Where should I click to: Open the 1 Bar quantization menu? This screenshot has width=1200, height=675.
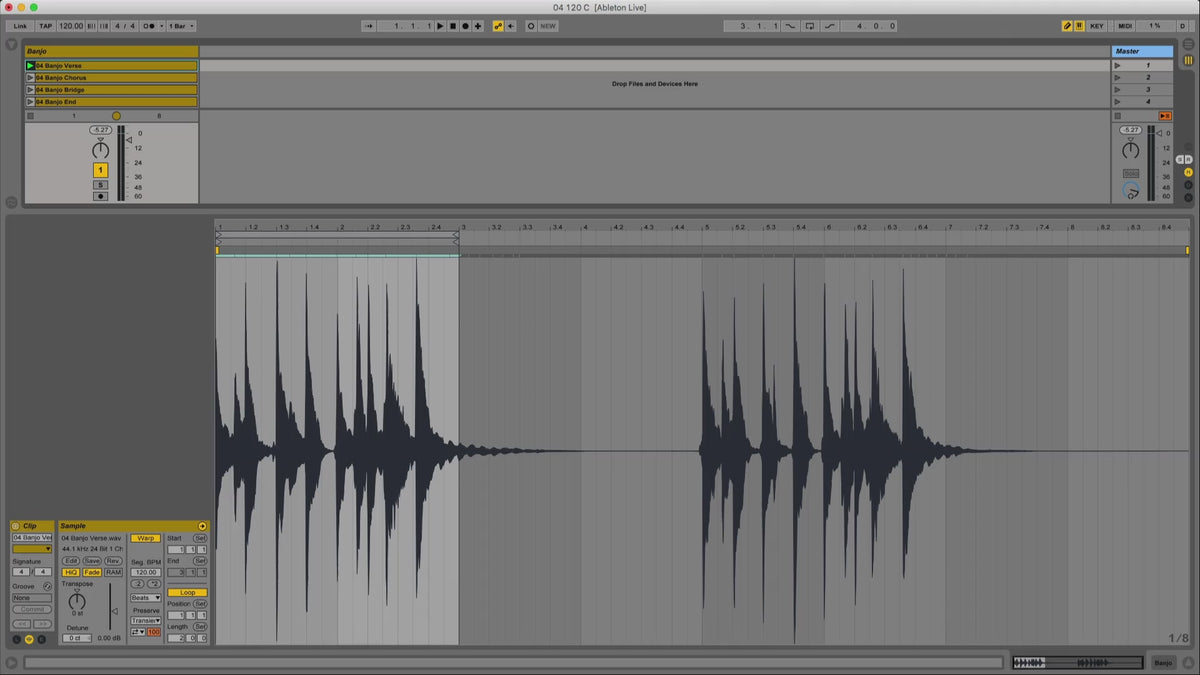click(181, 26)
